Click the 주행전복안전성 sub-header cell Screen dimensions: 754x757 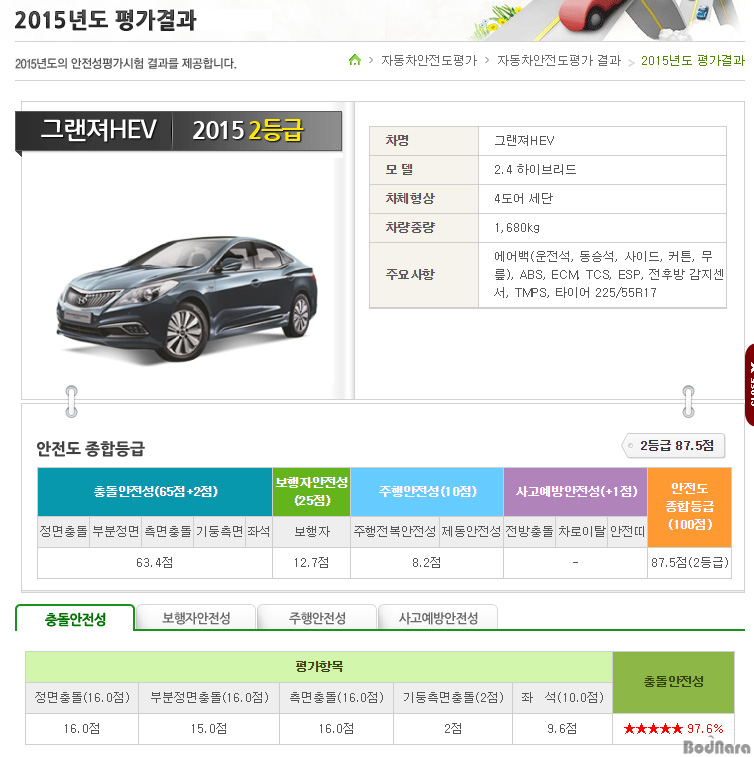(x=395, y=532)
